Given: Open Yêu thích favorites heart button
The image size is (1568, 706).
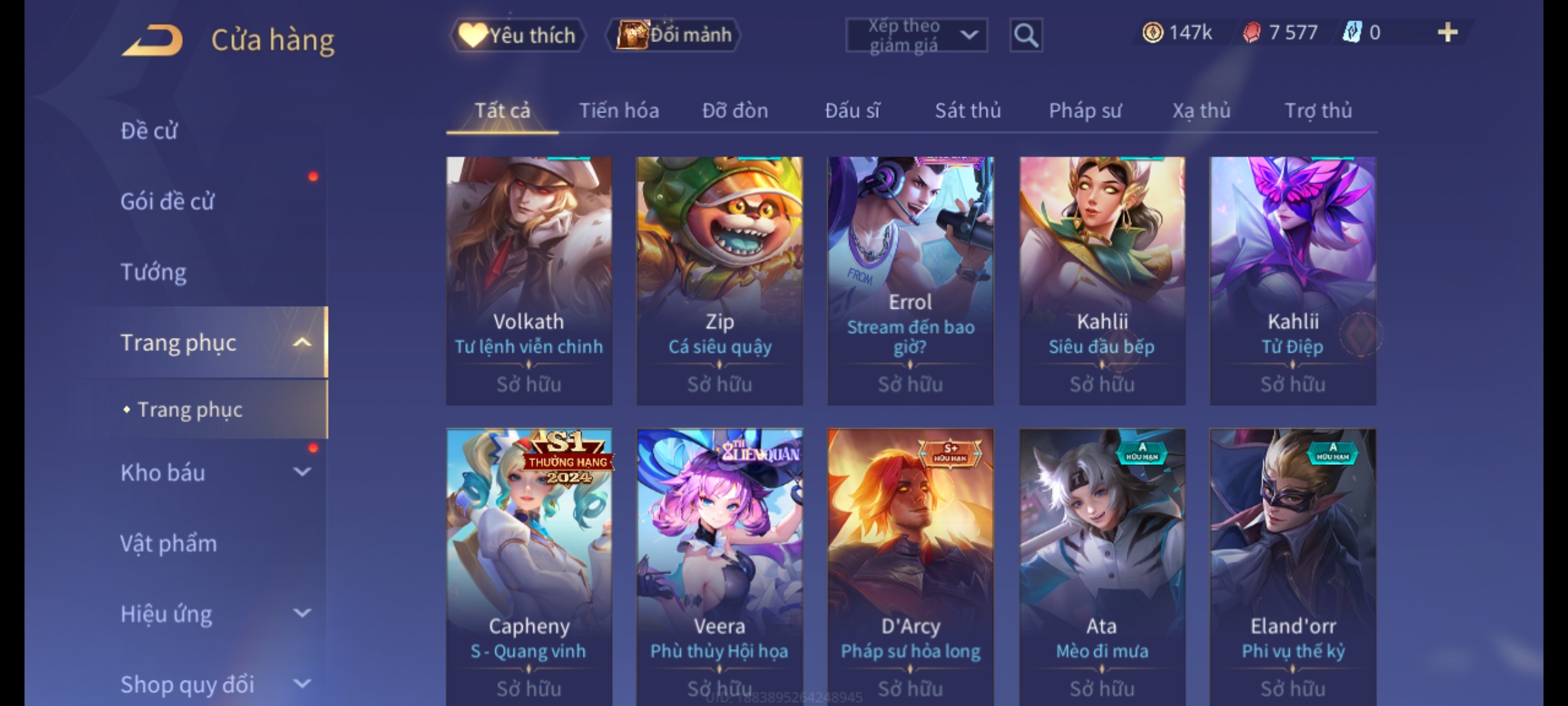Looking at the screenshot, I should [517, 35].
